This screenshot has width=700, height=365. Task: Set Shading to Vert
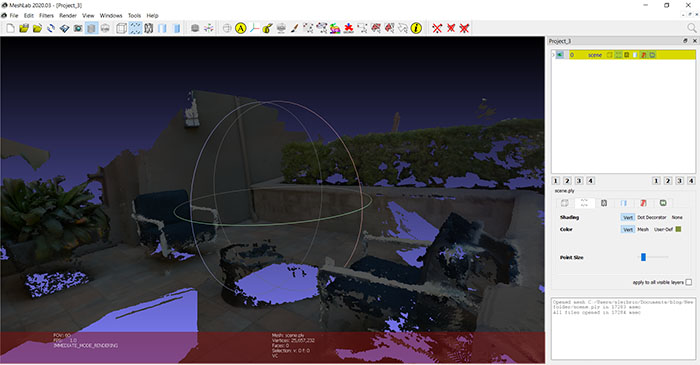click(x=628, y=217)
